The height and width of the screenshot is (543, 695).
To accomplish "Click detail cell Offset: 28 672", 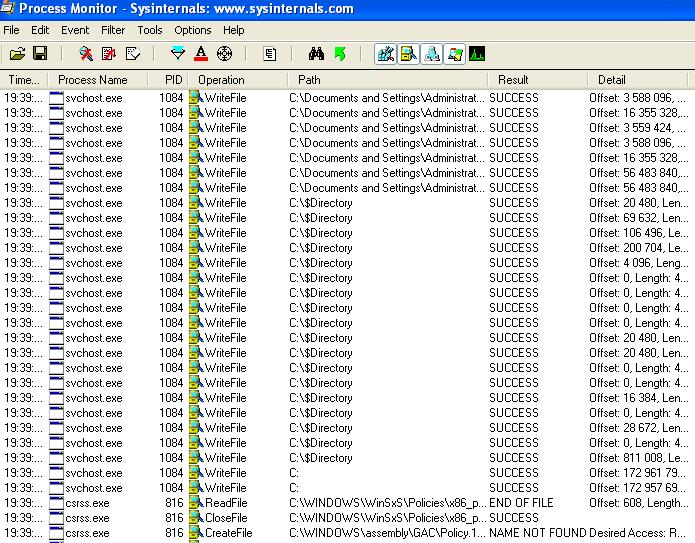I will [638, 428].
